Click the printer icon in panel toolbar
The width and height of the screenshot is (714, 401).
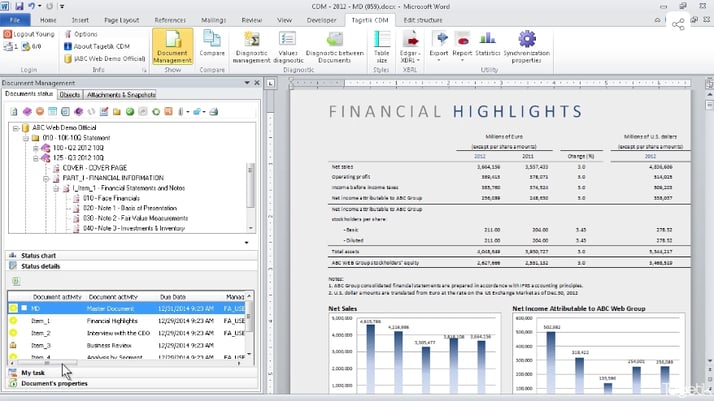click(x=214, y=112)
